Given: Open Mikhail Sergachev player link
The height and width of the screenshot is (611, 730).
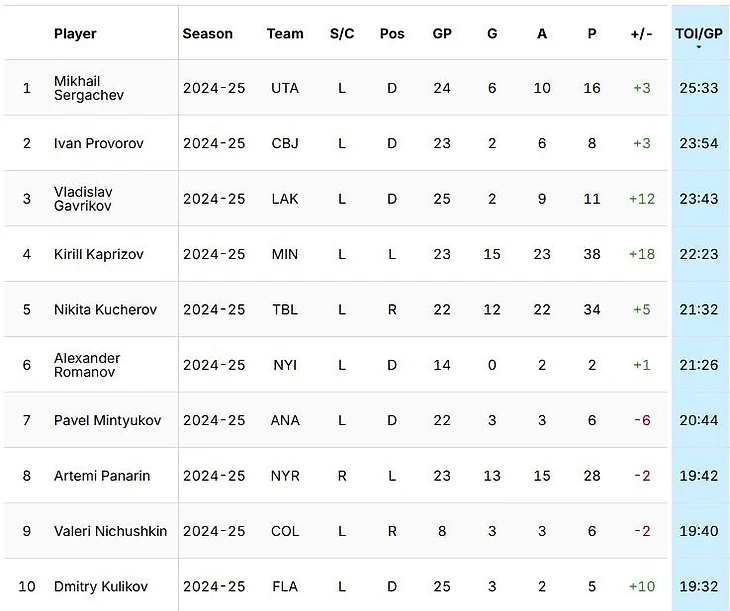Looking at the screenshot, I should pos(89,88).
